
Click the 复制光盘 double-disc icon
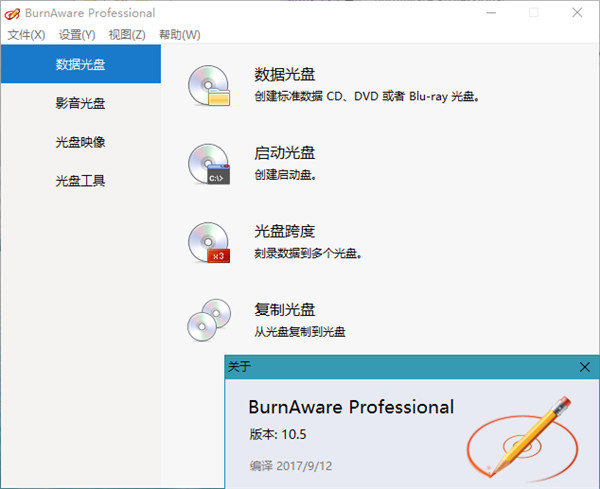pos(209,320)
